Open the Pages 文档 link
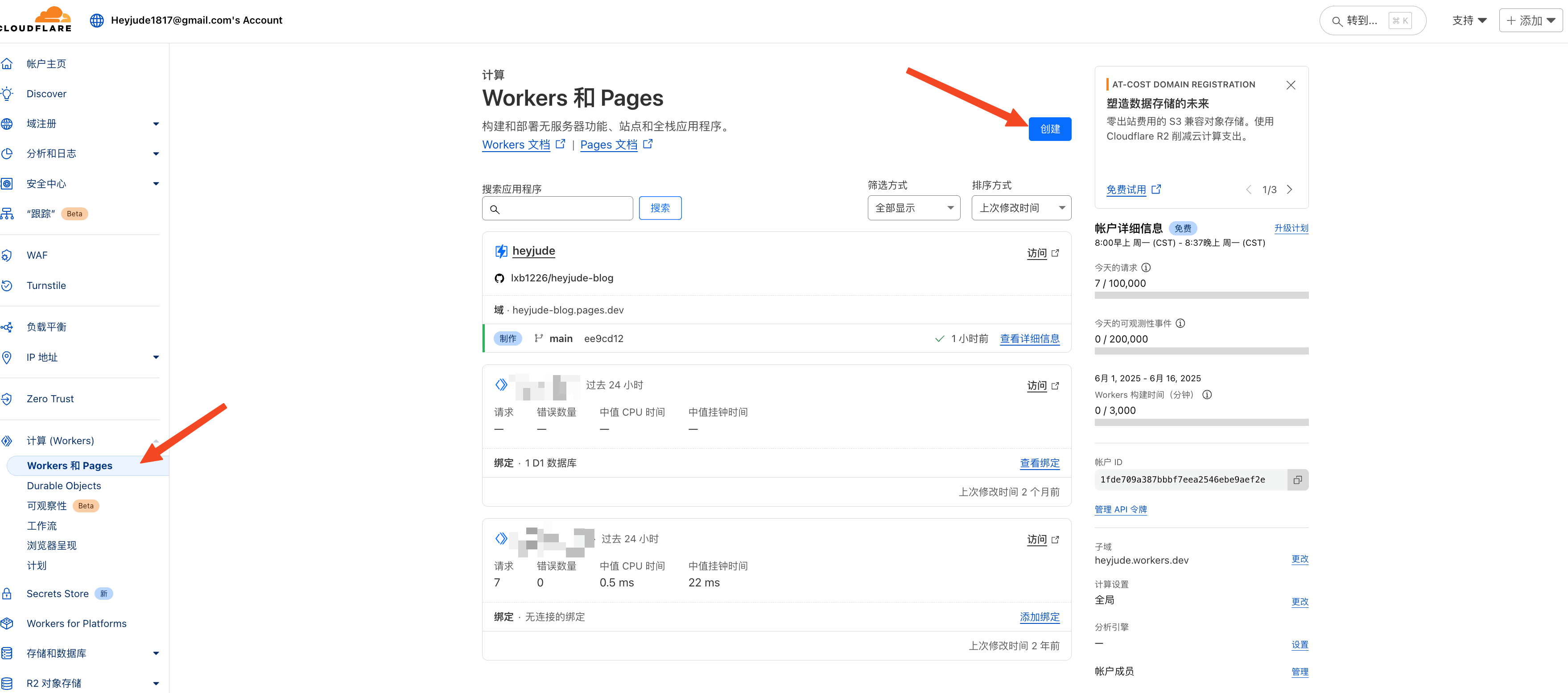Image resolution: width=1568 pixels, height=693 pixels. pyautogui.click(x=616, y=144)
